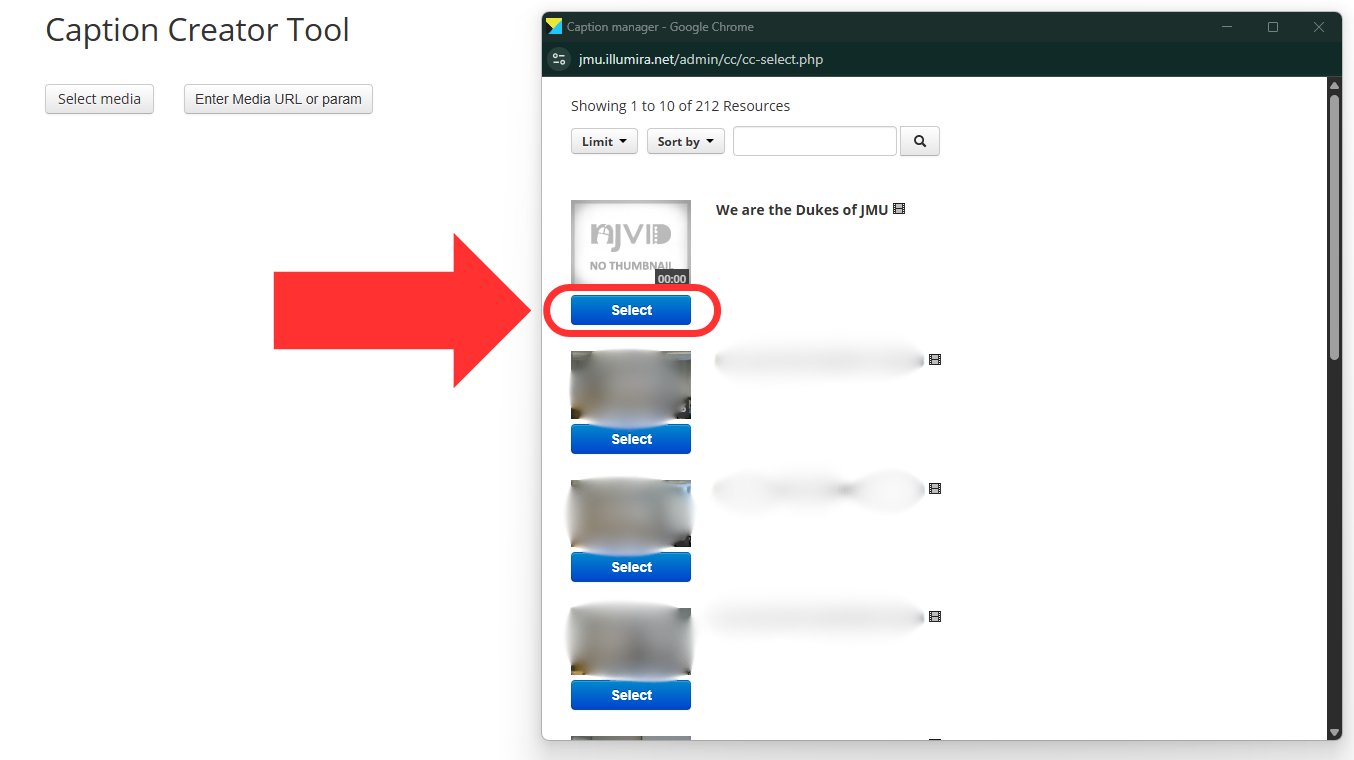This screenshot has height=760, width=1354.
Task: Click the NJVID no-thumbnail image
Action: pyautogui.click(x=631, y=244)
